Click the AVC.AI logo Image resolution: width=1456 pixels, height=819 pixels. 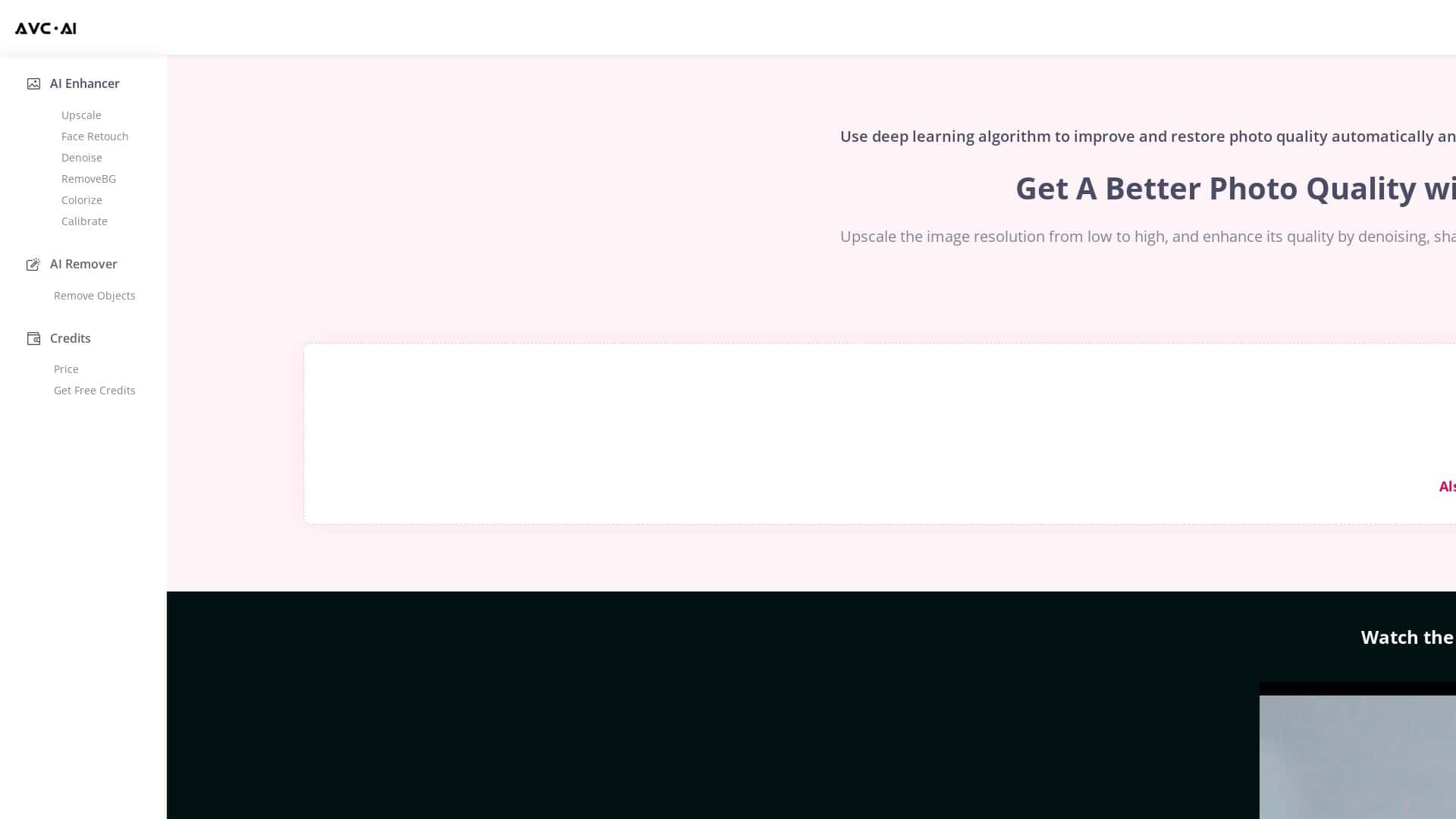(45, 28)
